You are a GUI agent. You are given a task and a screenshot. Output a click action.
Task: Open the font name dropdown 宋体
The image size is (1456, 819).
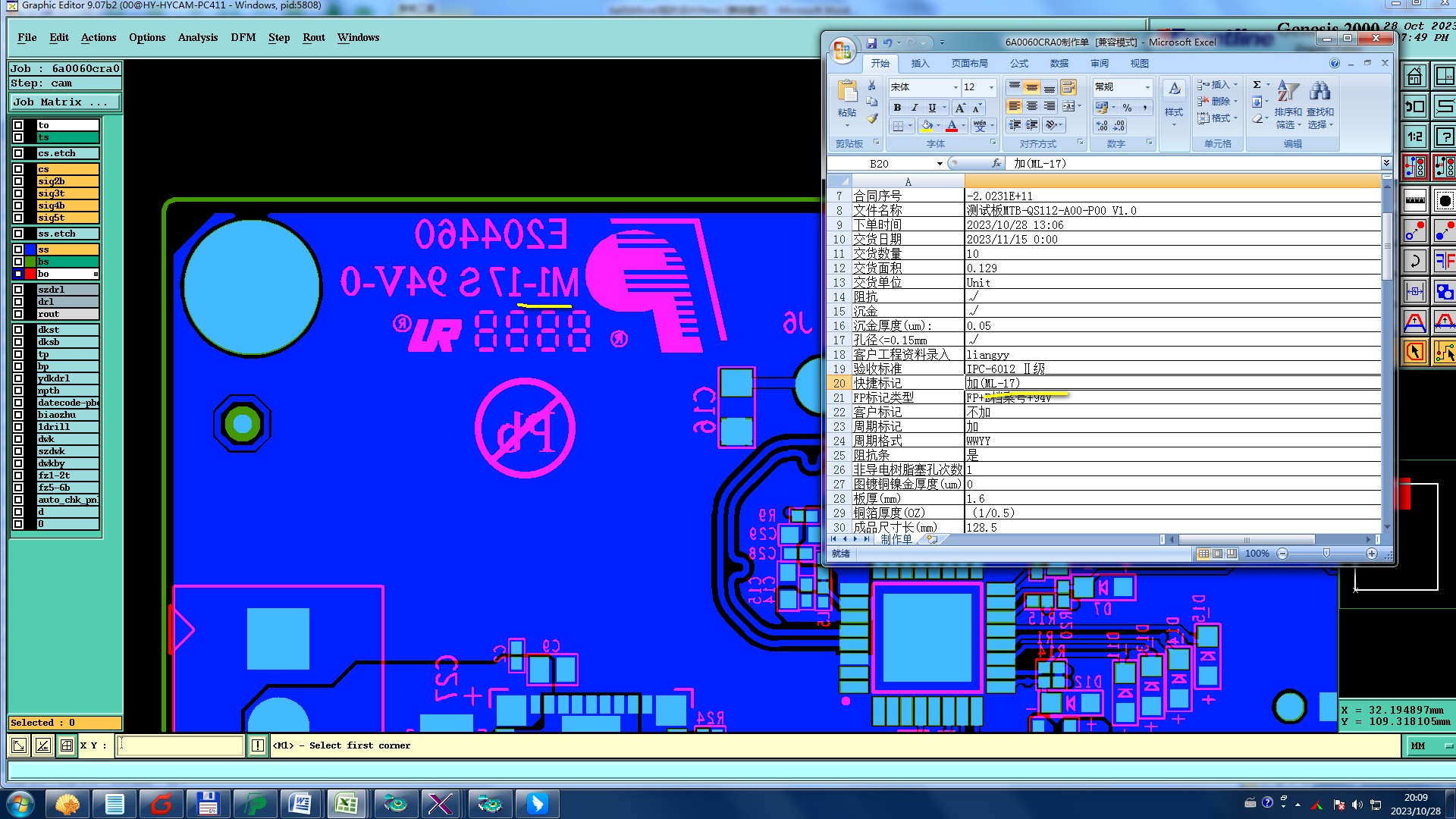955,87
